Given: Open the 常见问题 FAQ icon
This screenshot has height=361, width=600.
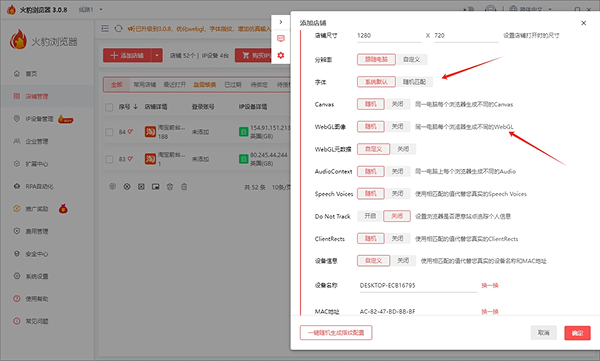Looking at the screenshot, I should [16, 321].
